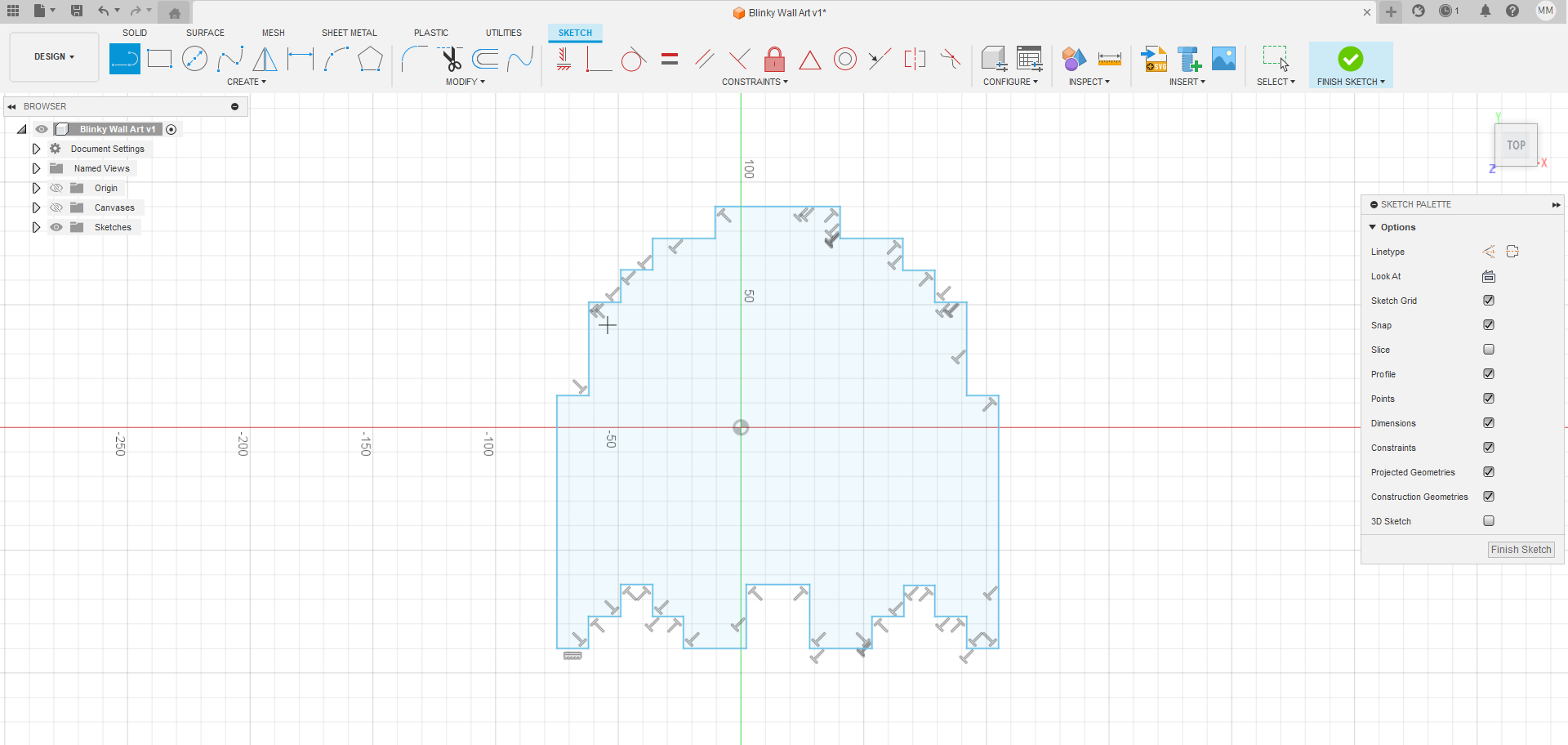The image size is (1568, 745).
Task: Select the 3-Point Arc tool
Action: [336, 59]
